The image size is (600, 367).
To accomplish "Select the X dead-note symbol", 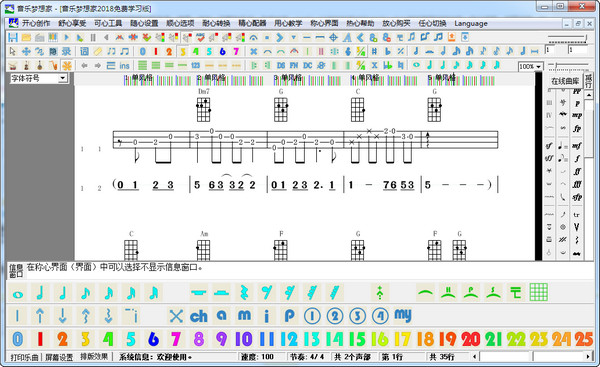I will pos(176,316).
